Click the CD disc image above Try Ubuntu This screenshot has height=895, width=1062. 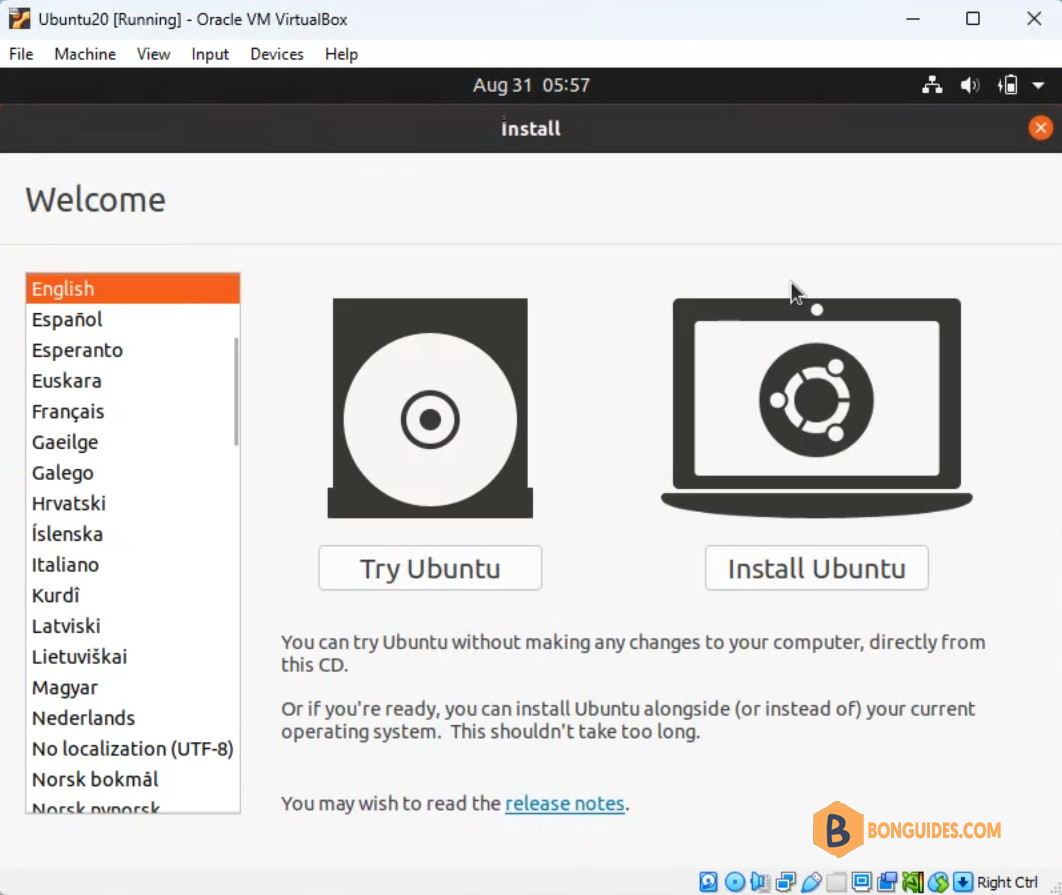pyautogui.click(x=430, y=409)
